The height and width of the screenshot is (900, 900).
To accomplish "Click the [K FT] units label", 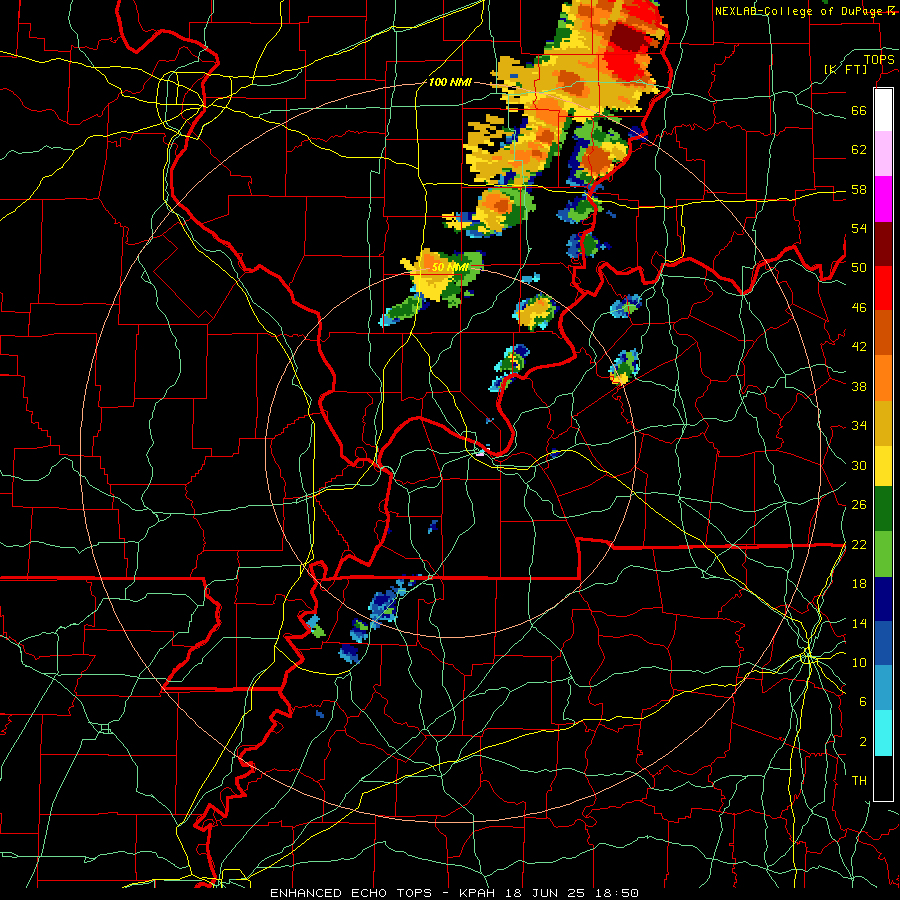I will (845, 69).
